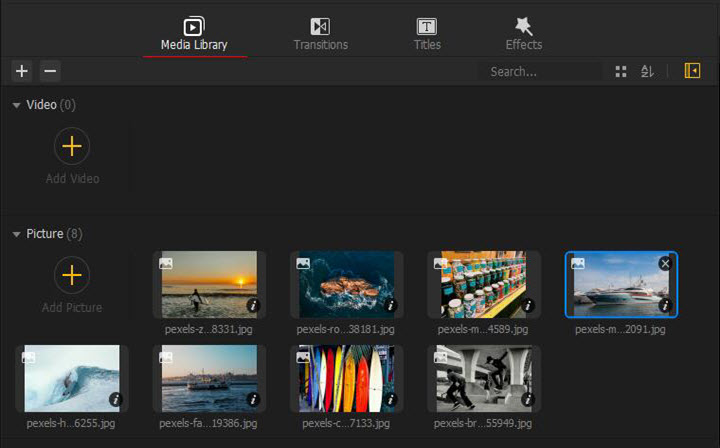The height and width of the screenshot is (448, 720).
Task: Open the Titles tab
Action: tap(427, 35)
